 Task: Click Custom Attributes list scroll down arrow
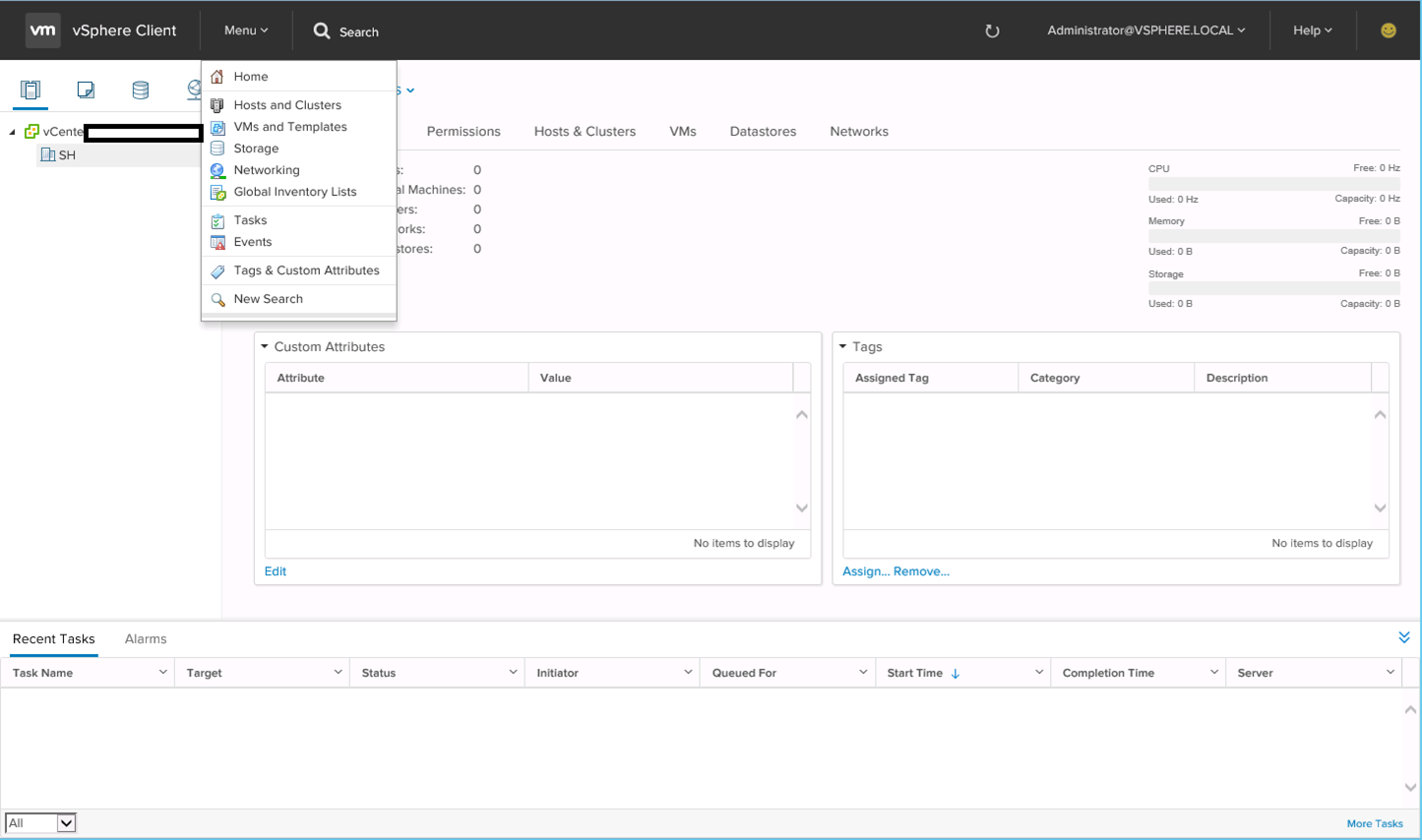pyautogui.click(x=802, y=509)
